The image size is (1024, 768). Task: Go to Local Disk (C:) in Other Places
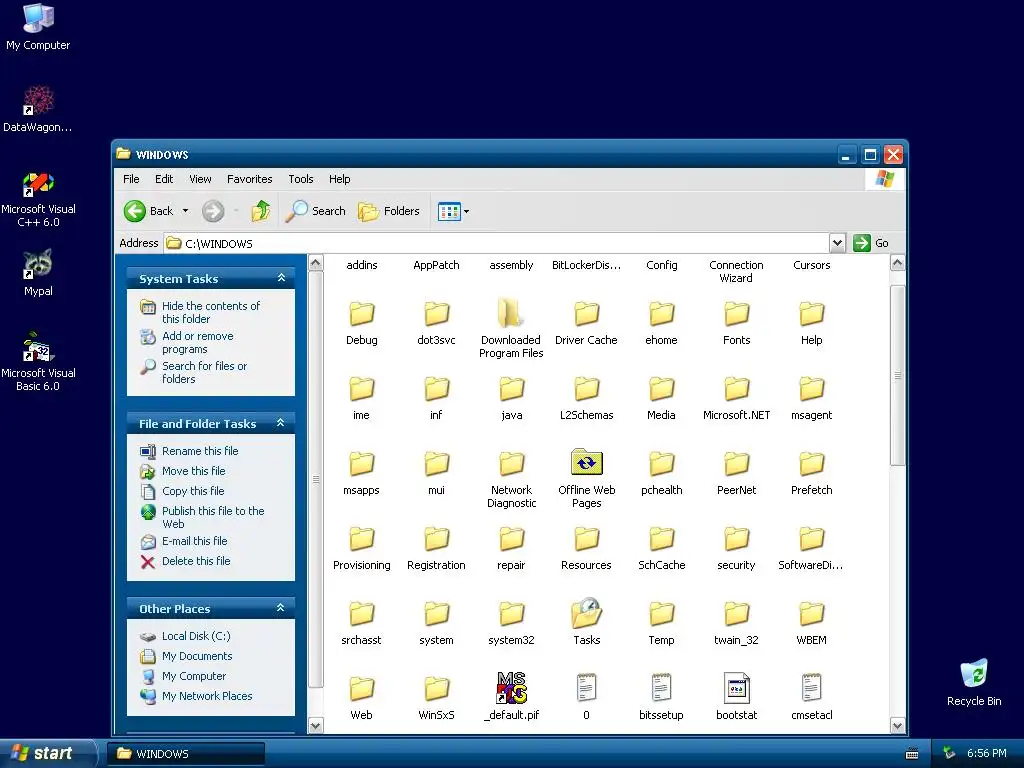(x=196, y=636)
